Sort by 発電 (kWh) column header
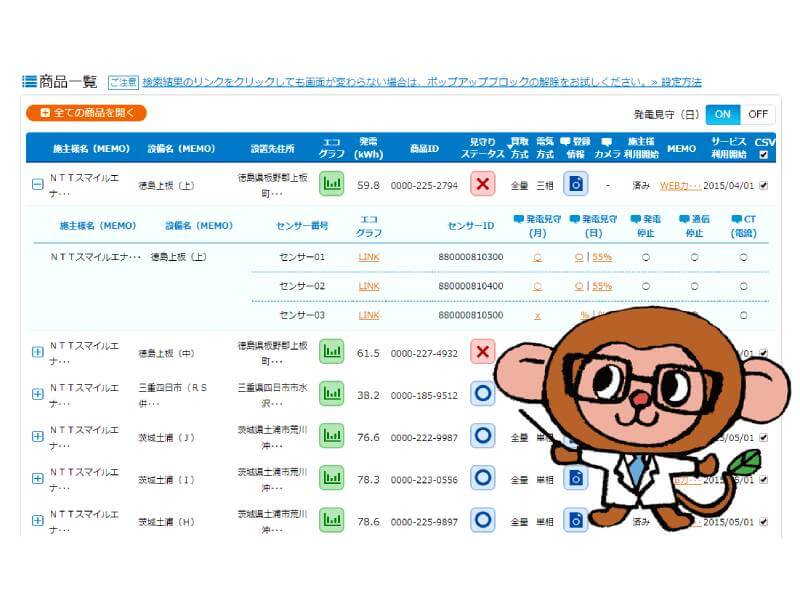The image size is (800, 600). tap(368, 148)
